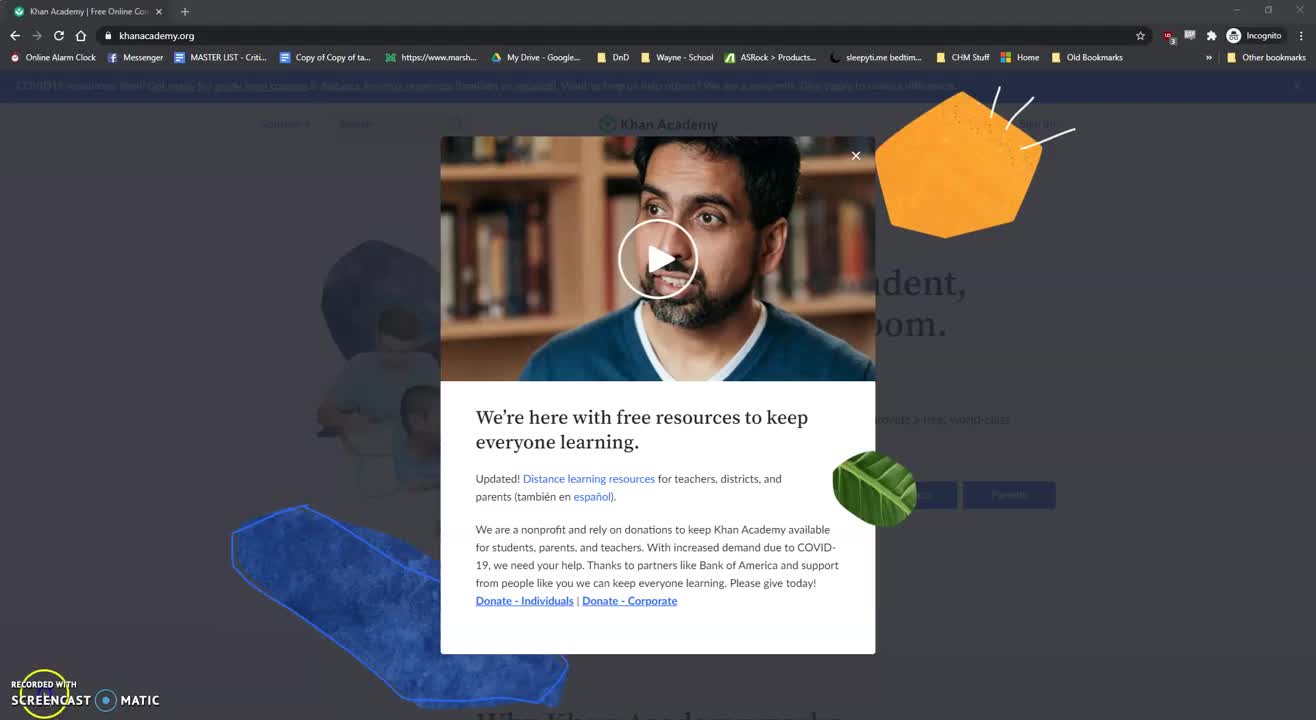Open the Courses menu in page header

point(286,124)
